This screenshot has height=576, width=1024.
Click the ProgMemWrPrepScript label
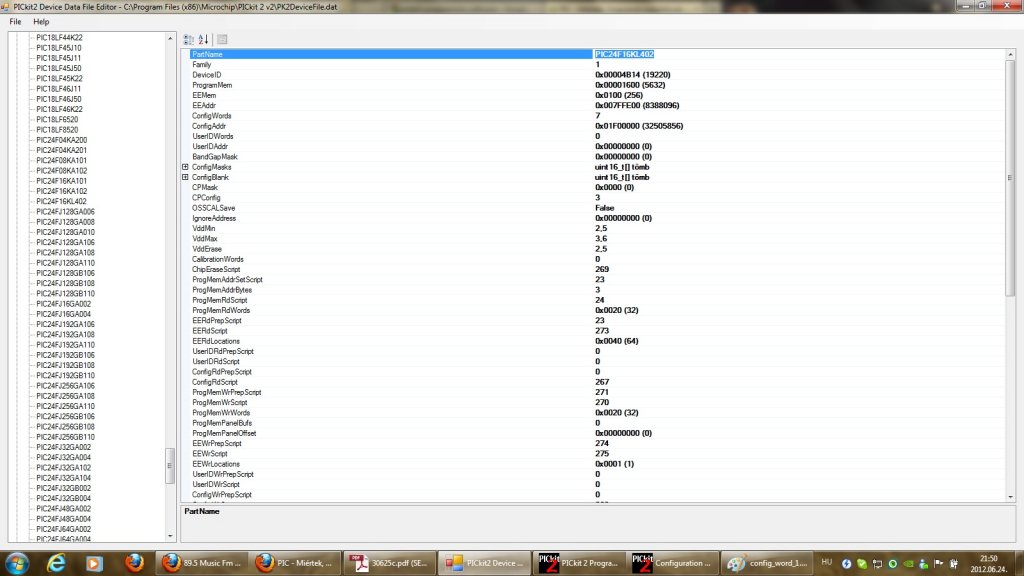pyautogui.click(x=227, y=392)
